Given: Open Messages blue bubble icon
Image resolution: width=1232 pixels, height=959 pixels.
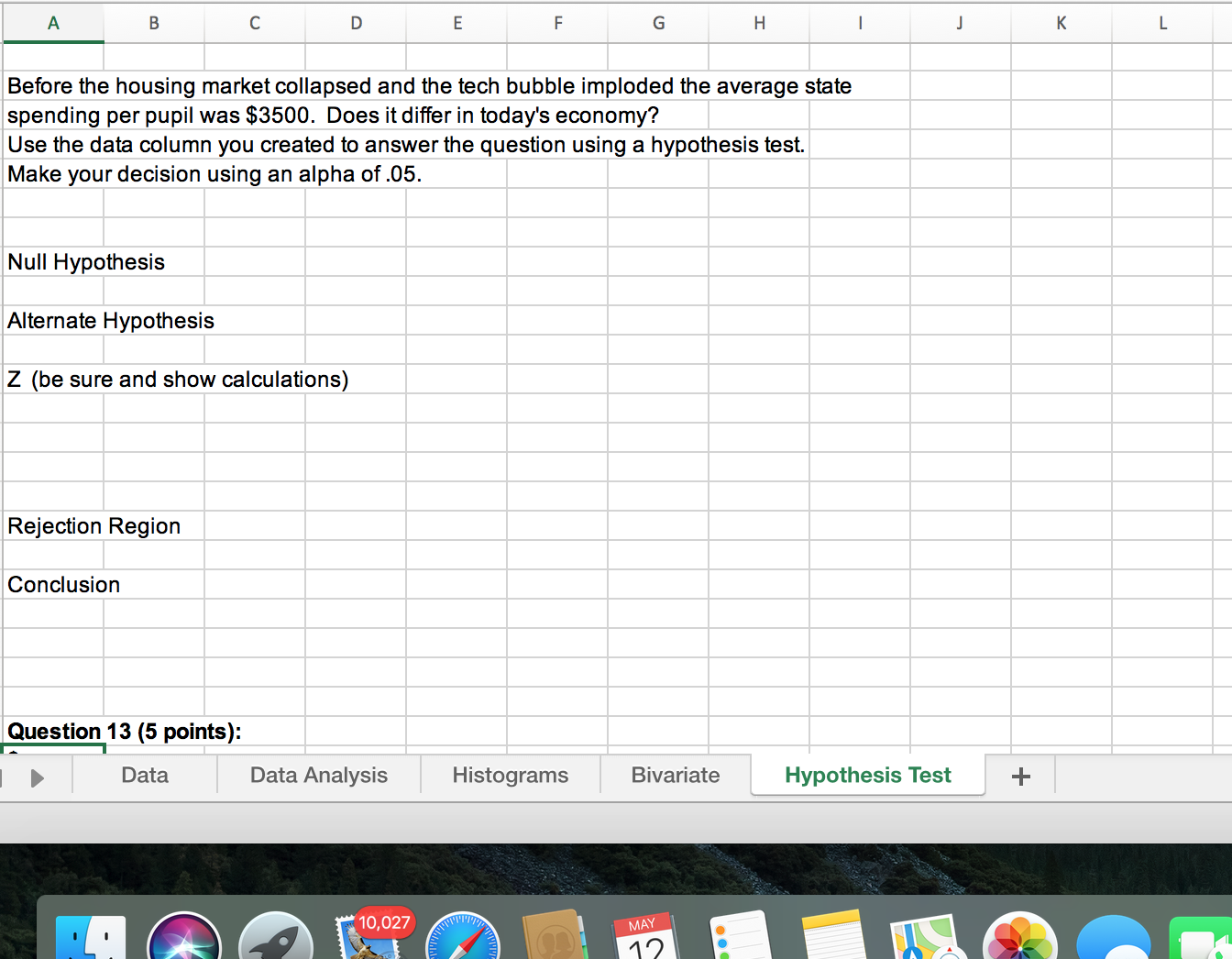Looking at the screenshot, I should (1114, 939).
